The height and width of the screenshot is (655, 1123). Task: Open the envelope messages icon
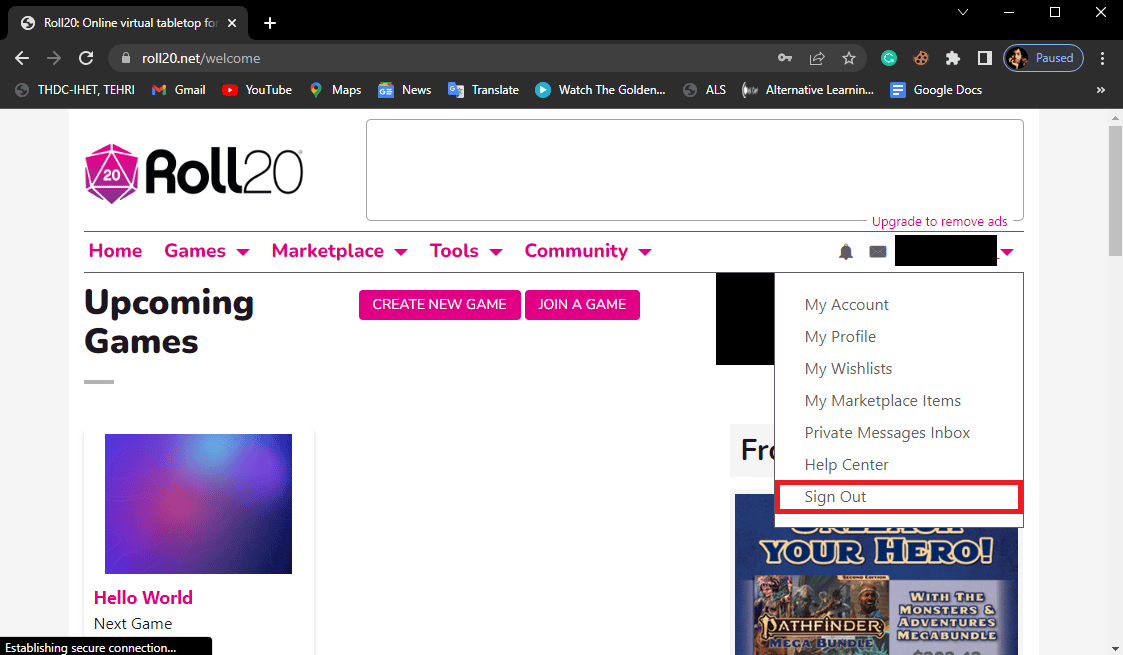[x=877, y=251]
